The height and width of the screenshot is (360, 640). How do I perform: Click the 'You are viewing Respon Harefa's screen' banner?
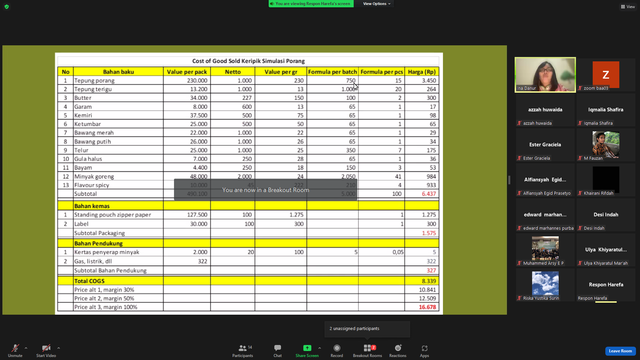click(311, 4)
